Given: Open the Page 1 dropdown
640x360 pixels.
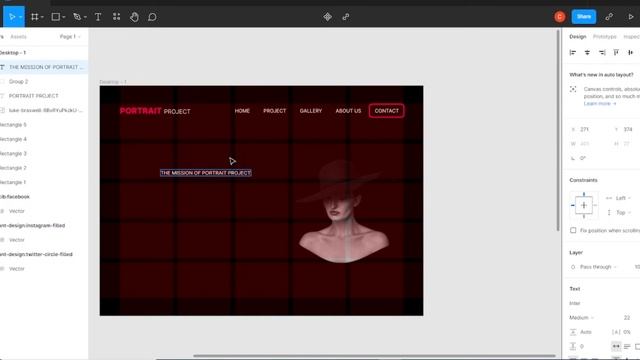Looking at the screenshot, I should tap(70, 37).
